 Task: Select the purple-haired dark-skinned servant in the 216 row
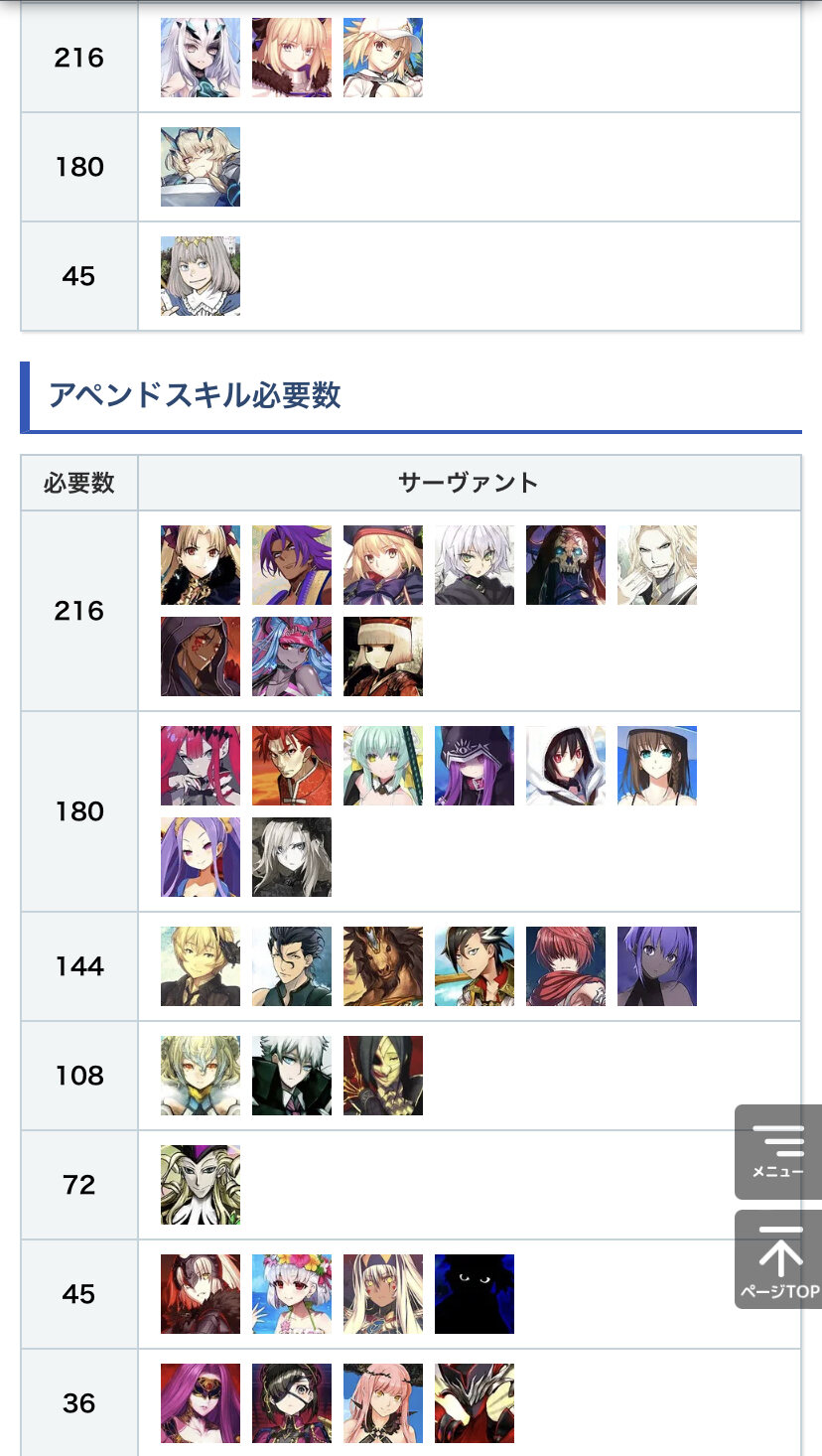point(292,565)
